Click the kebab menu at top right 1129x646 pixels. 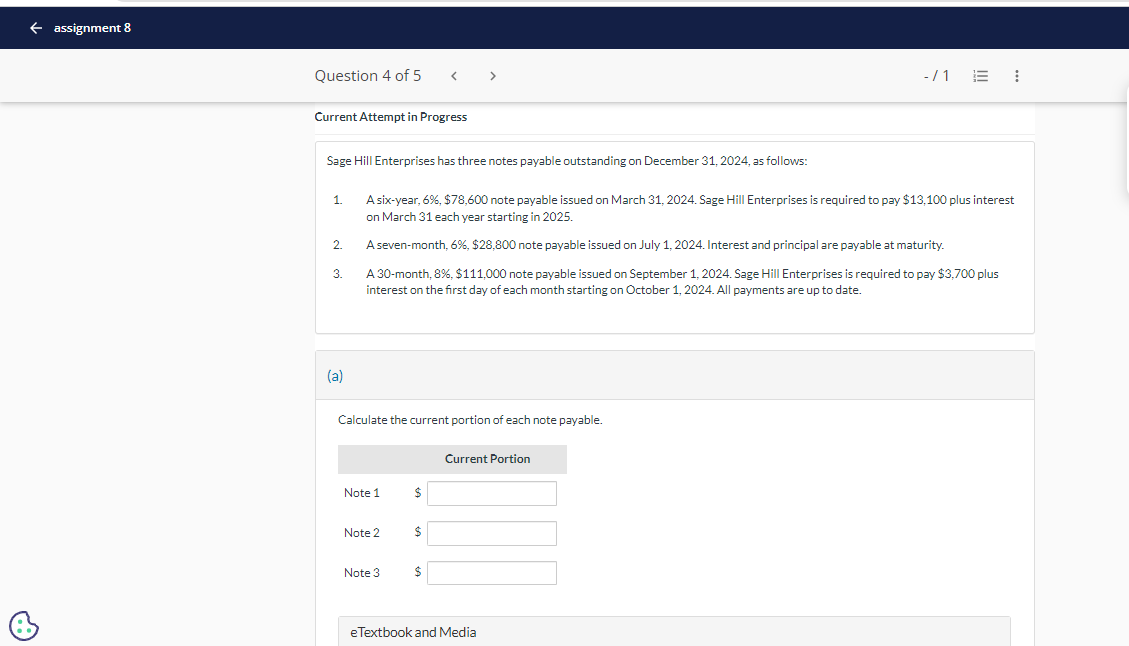1016,75
